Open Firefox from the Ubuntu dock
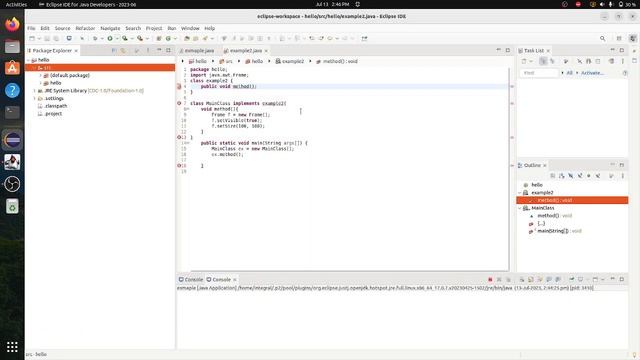Screen dimensions: 640x360 pos(12,24)
